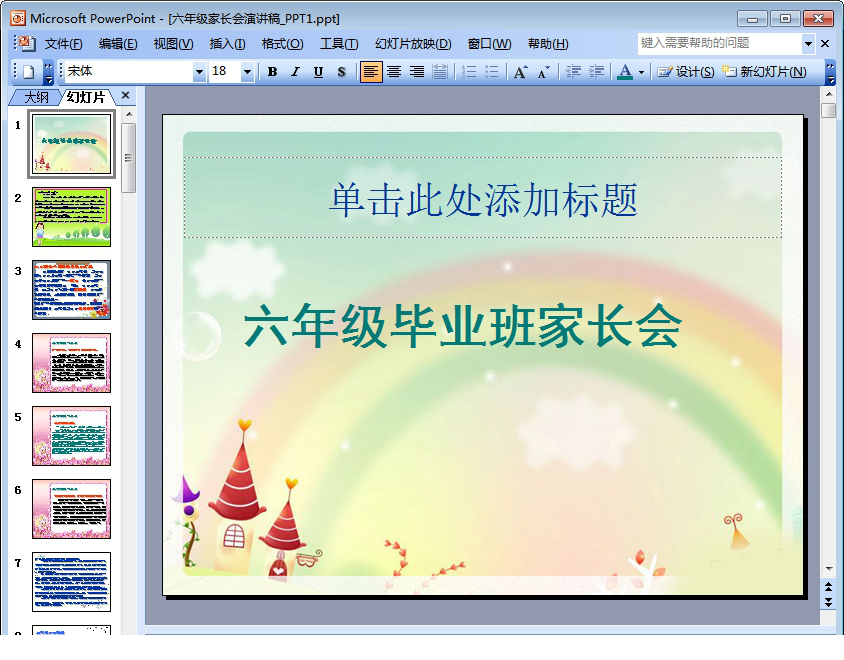
Task: Click title placeholder 单击此处添加标题
Action: pos(483,199)
